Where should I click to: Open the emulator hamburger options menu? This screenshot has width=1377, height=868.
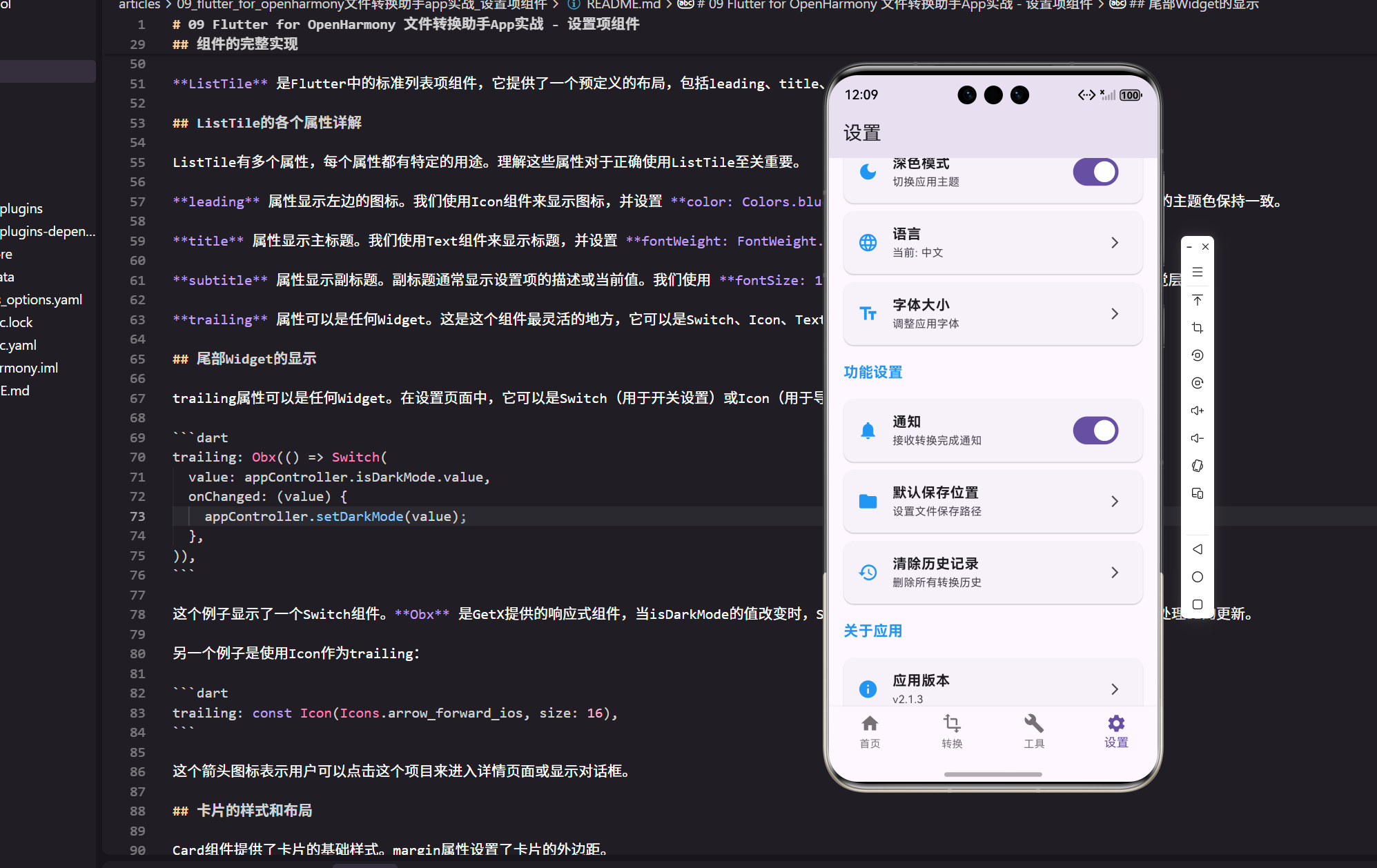point(1197,272)
